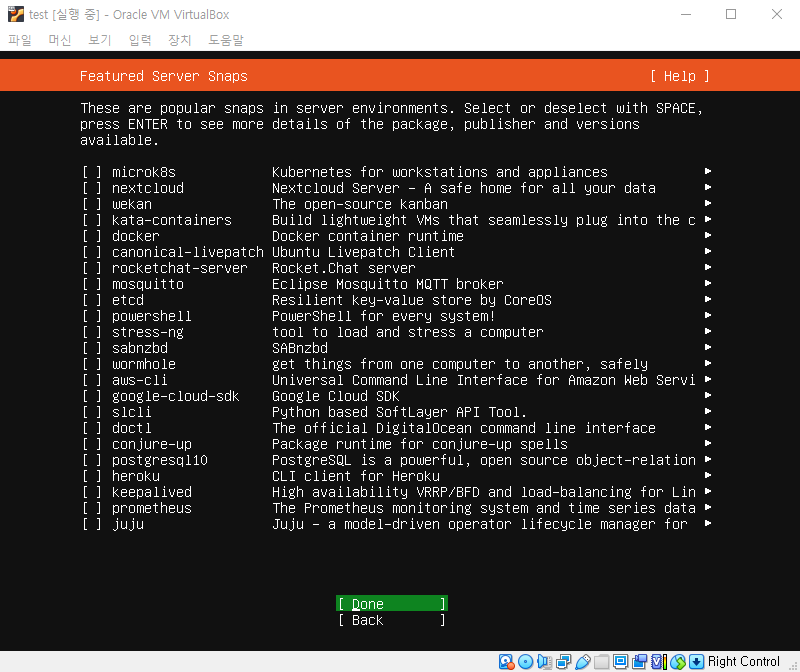Click 'Ubuntu Livepatch Client' description
The height and width of the screenshot is (672, 800).
[x=363, y=253]
